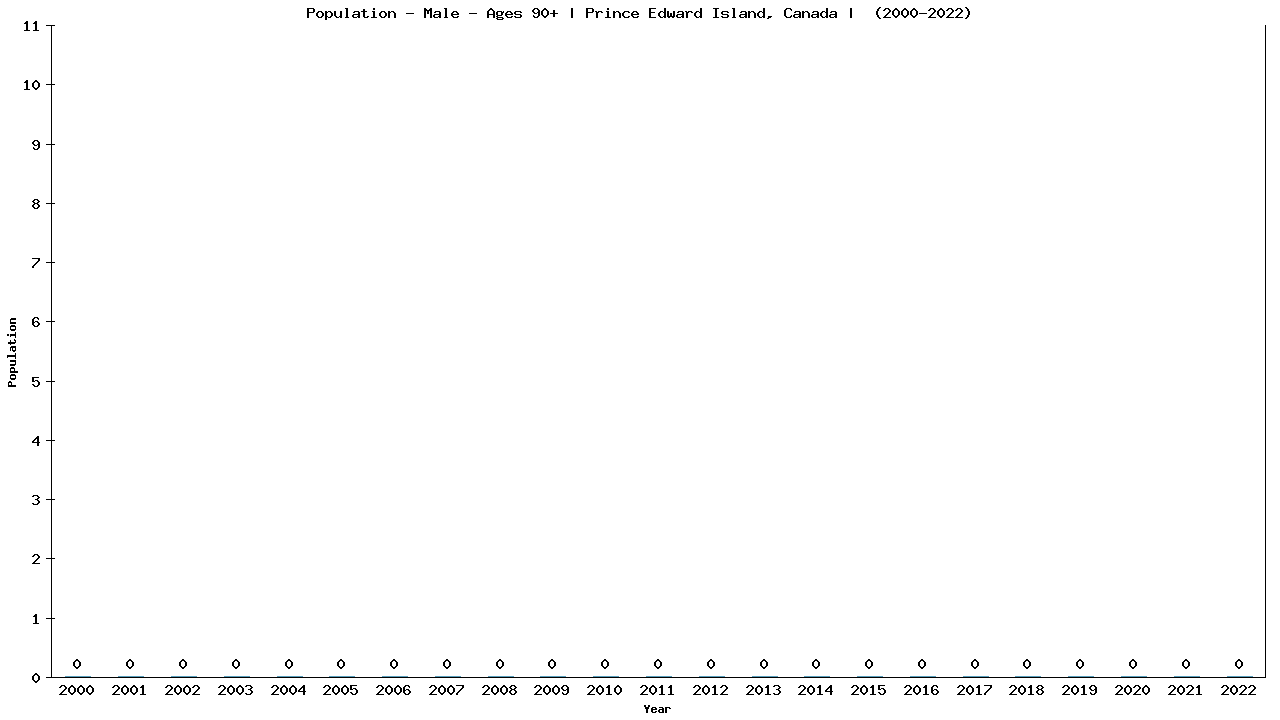Select the 2003 year label on x-axis

[x=236, y=690]
